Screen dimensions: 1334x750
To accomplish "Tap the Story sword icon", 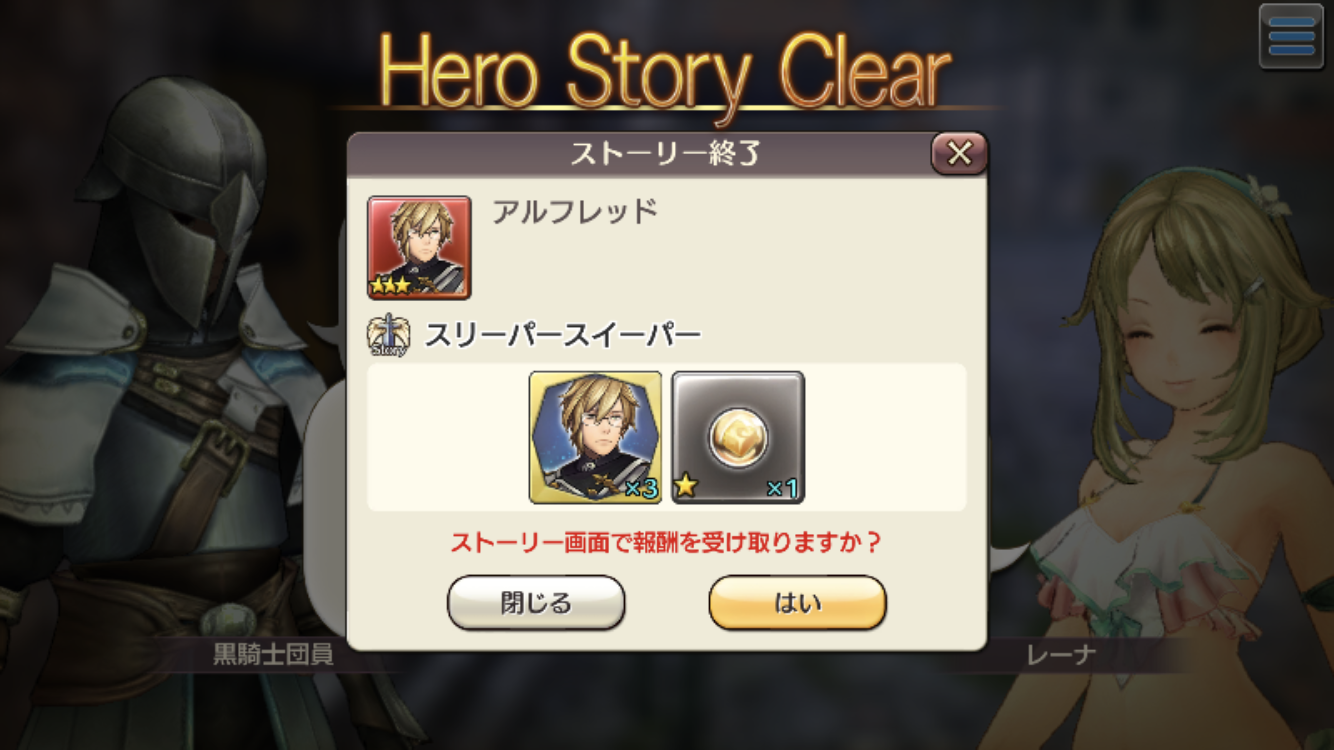I will point(387,336).
